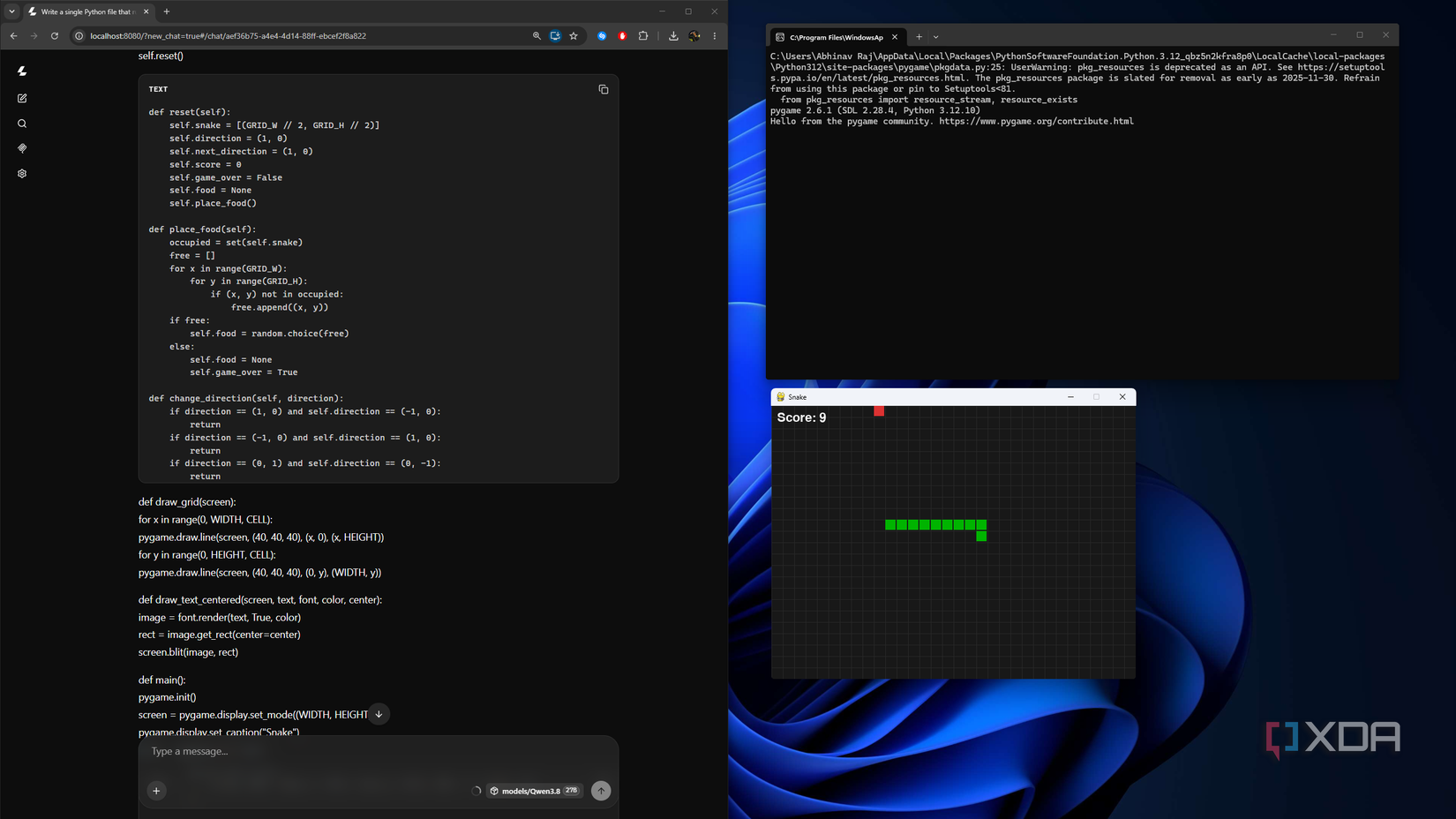Open the browser three-dot menu
This screenshot has width=1456, height=819.
(715, 36)
